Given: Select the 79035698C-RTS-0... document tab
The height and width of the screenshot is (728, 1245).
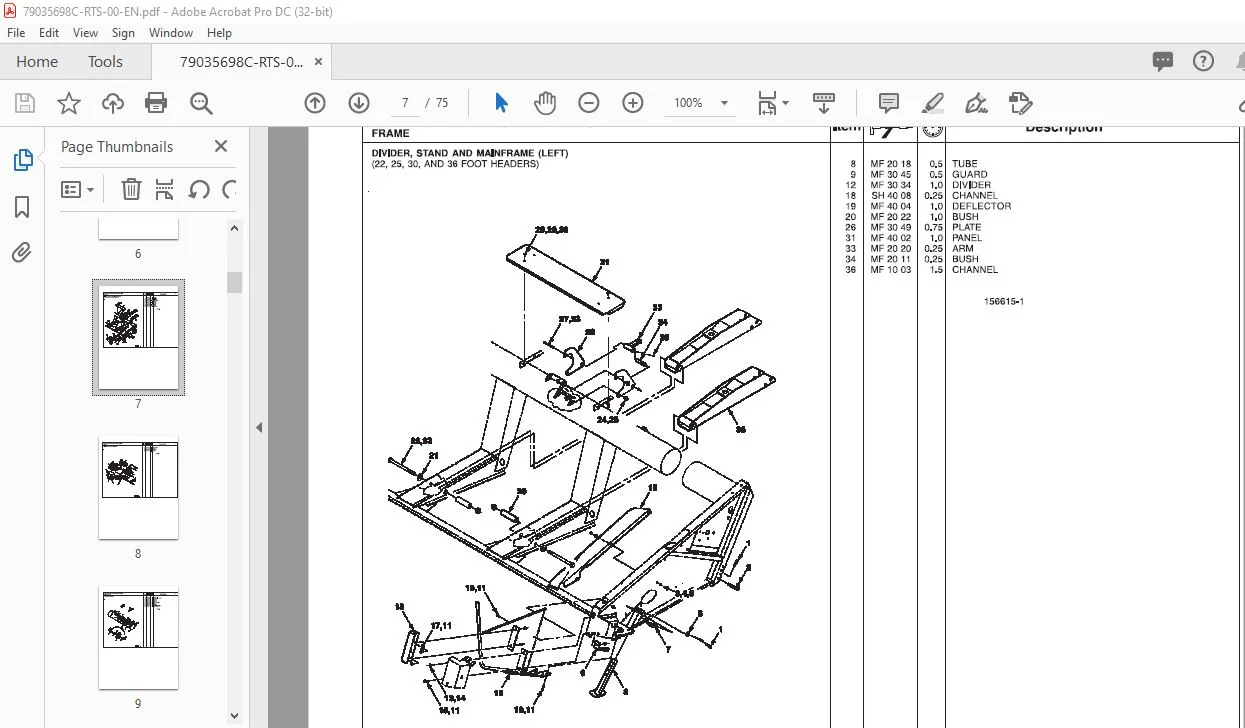Looking at the screenshot, I should point(241,61).
